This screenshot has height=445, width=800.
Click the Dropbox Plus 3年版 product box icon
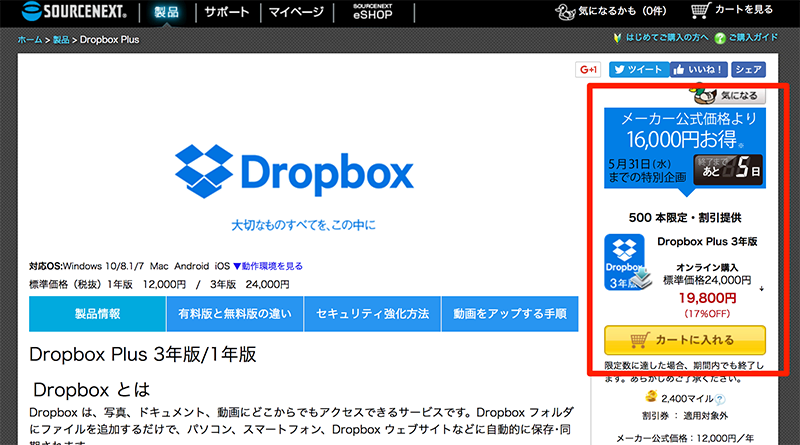(626, 262)
